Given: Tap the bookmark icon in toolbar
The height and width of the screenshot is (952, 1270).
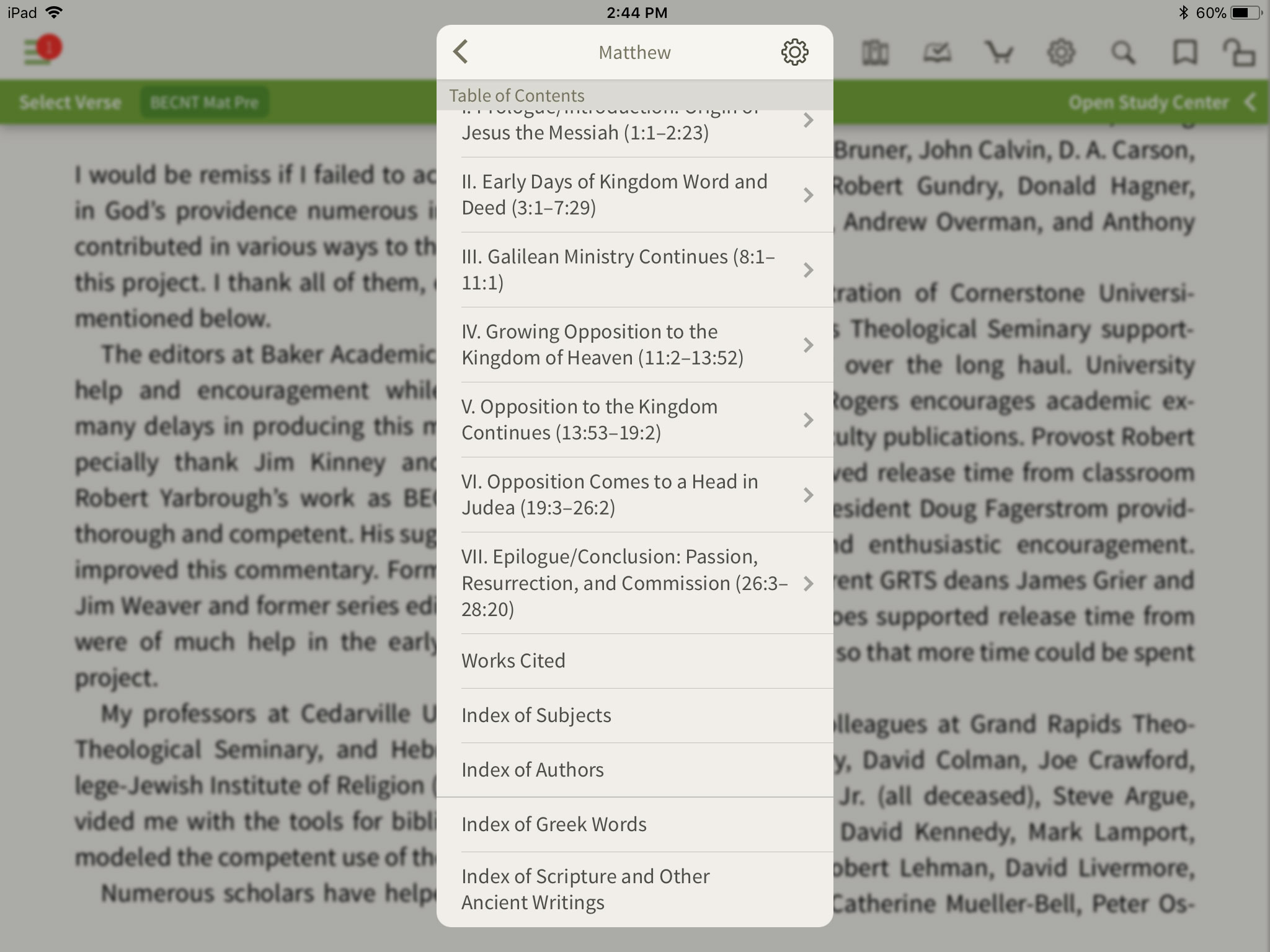Looking at the screenshot, I should 1184,53.
